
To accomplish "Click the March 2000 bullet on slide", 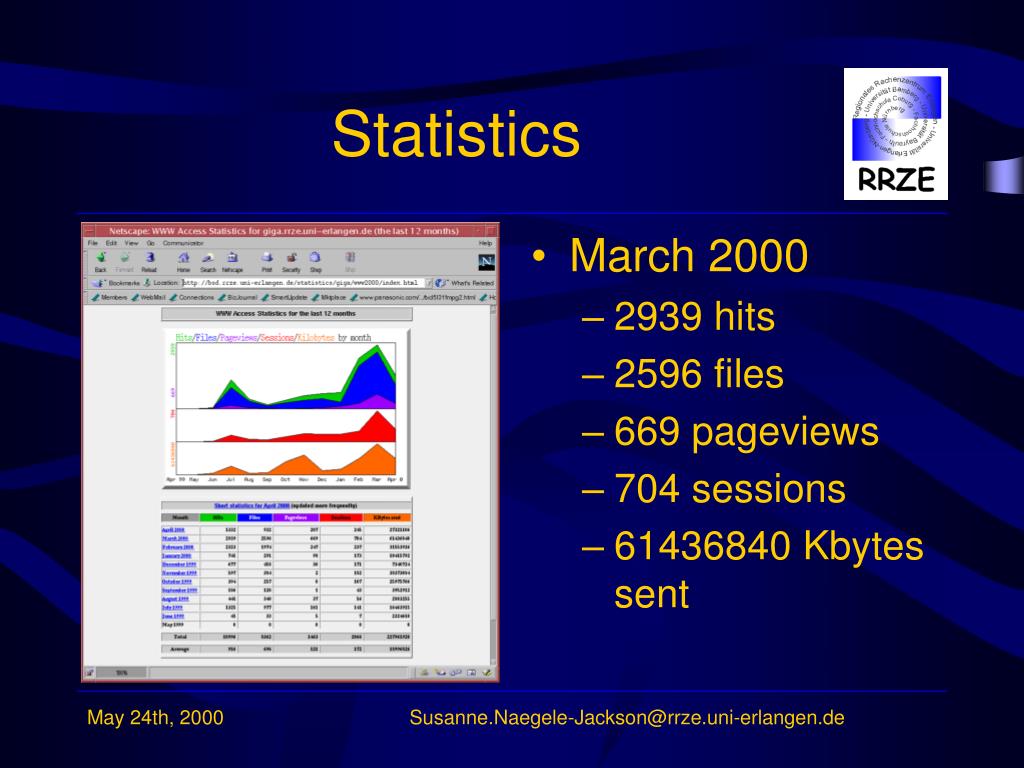I will coord(688,255).
